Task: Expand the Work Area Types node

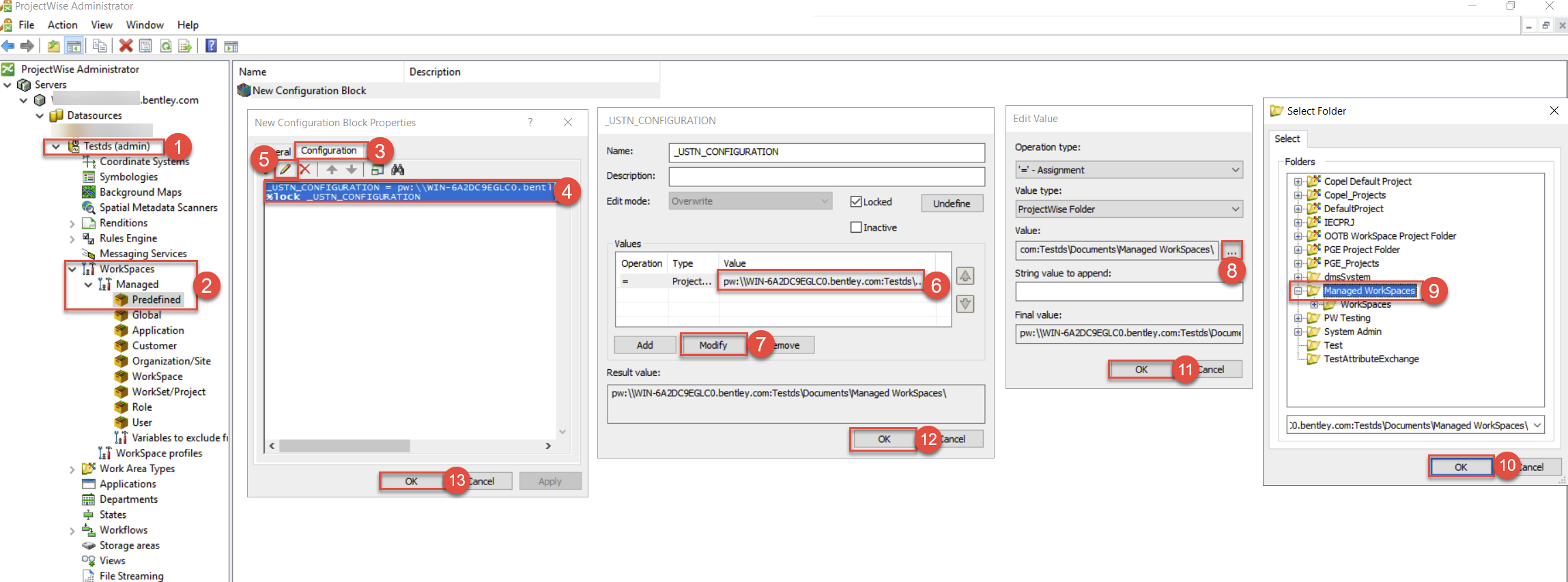Action: tap(72, 469)
